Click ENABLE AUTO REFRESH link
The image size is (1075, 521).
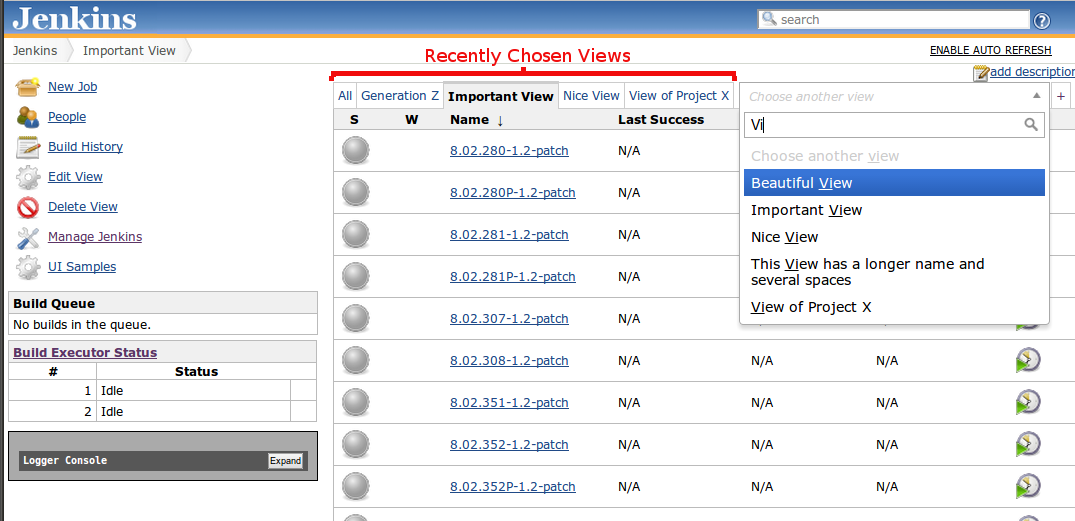click(x=990, y=51)
